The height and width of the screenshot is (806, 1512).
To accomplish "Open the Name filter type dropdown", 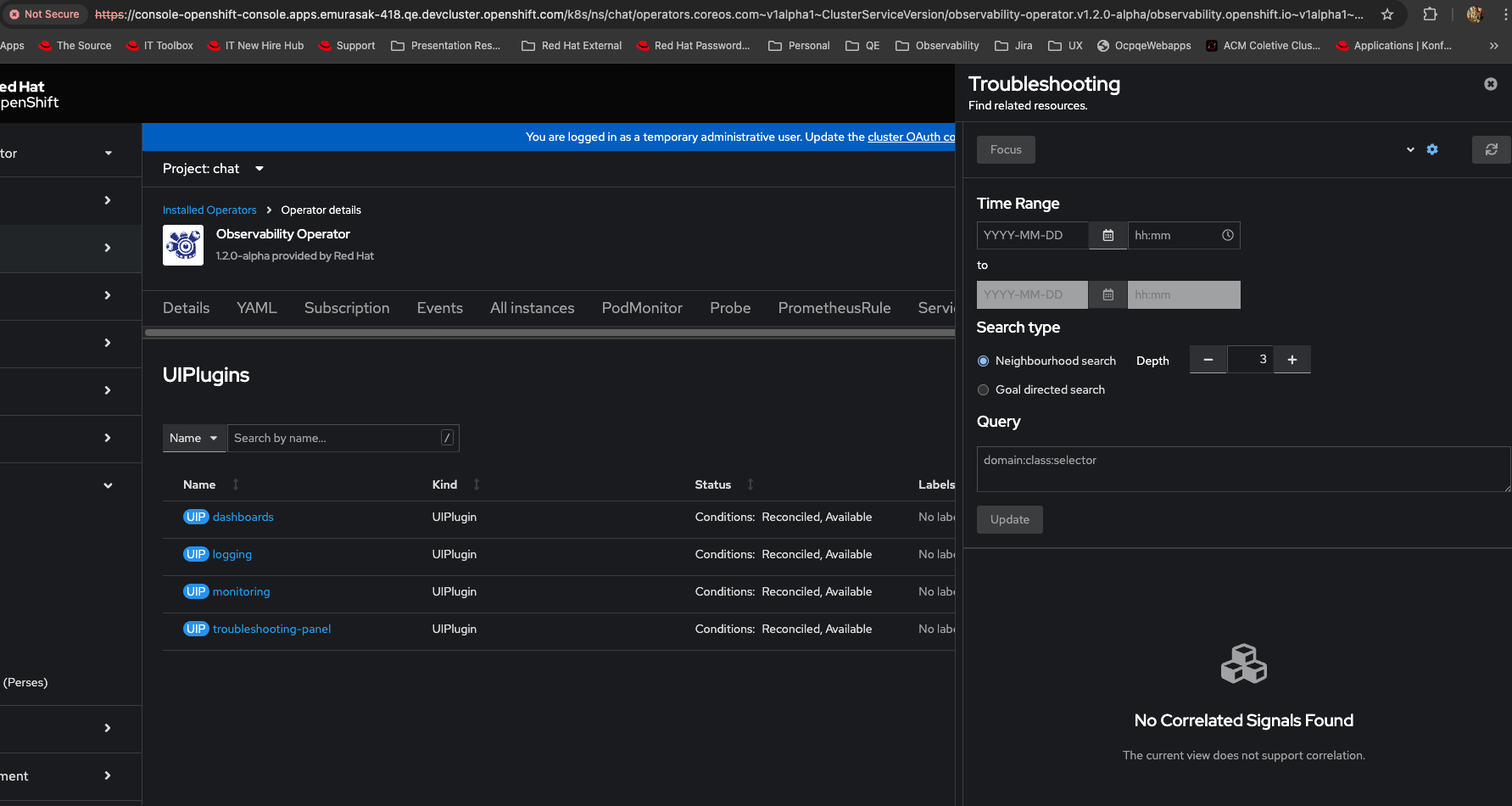I will [x=194, y=438].
